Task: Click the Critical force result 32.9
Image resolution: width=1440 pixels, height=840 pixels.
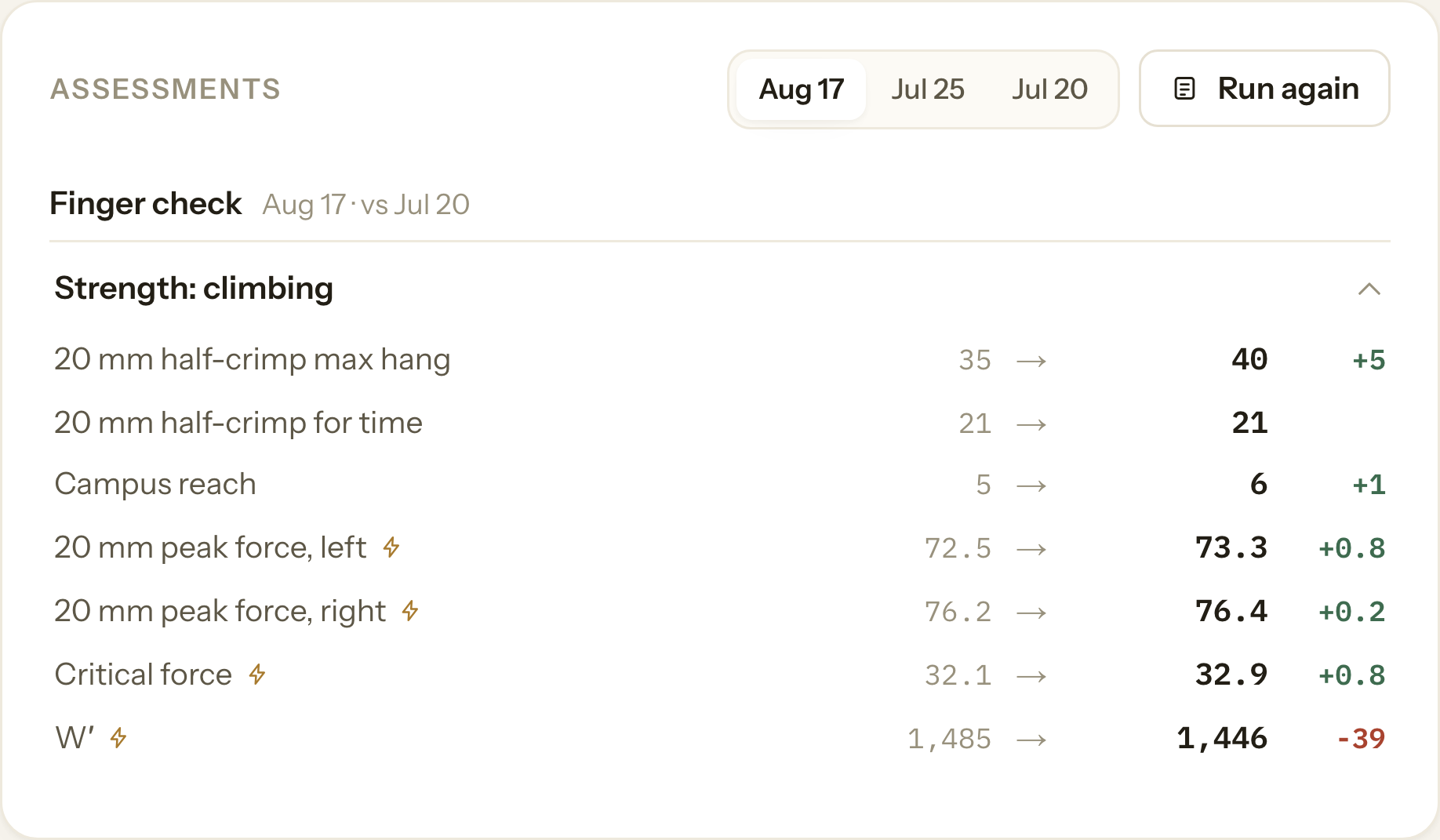Action: 1231,675
